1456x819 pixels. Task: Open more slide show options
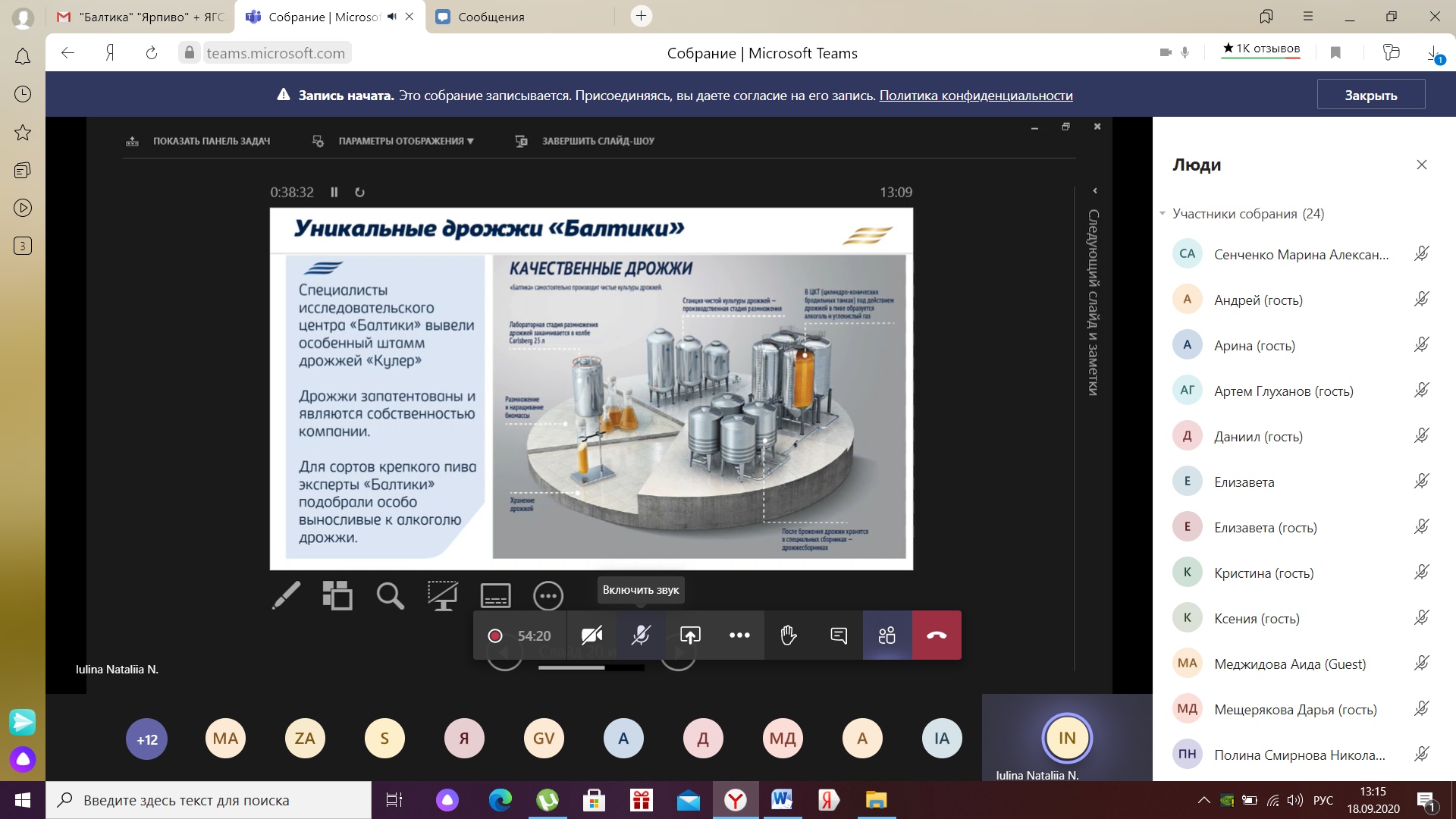pyautogui.click(x=548, y=596)
